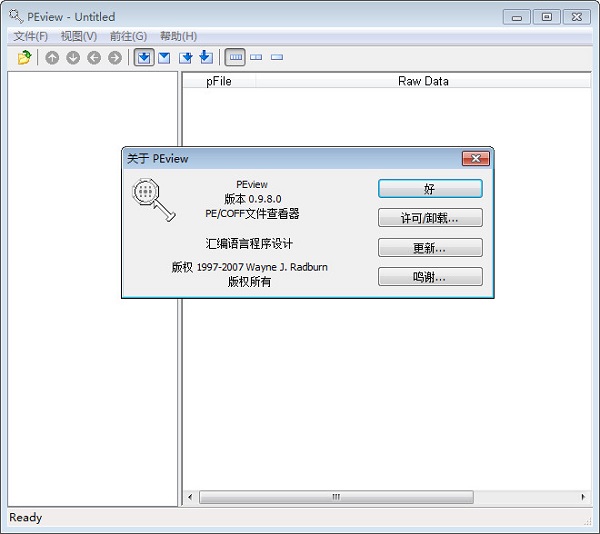Click the PEview title bar app icon

[16, 16]
